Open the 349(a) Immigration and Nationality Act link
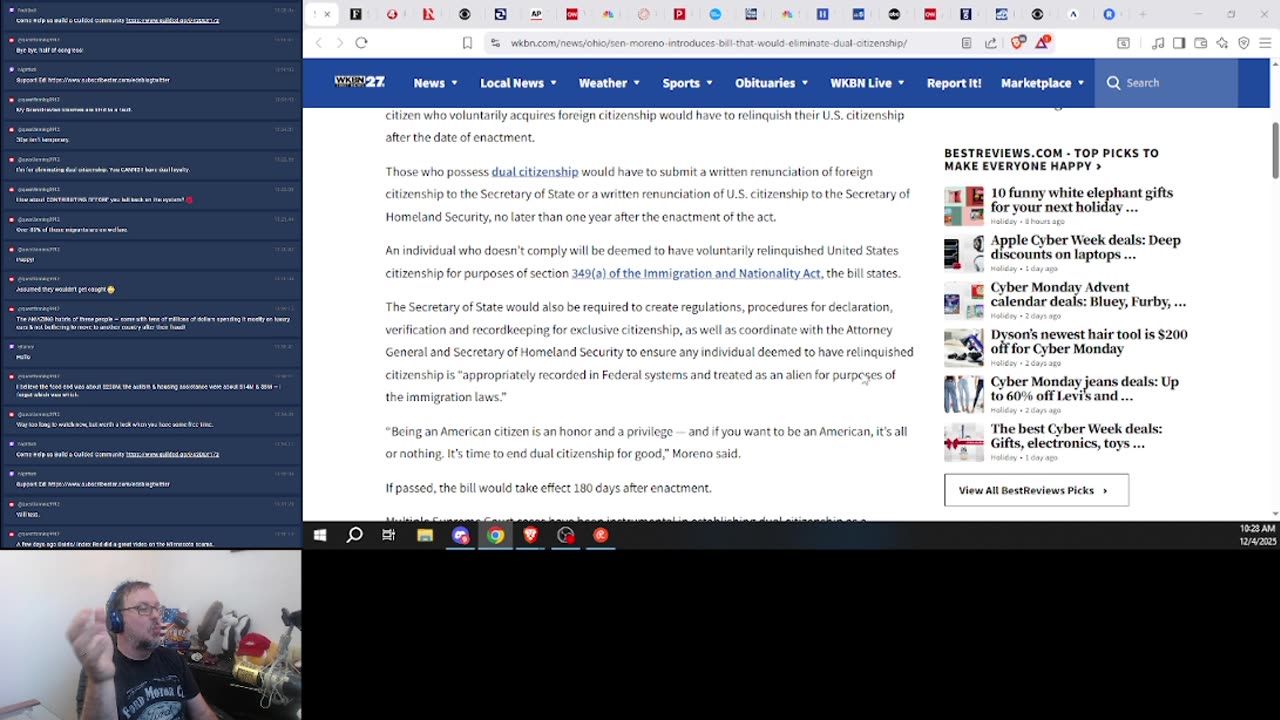 point(696,273)
